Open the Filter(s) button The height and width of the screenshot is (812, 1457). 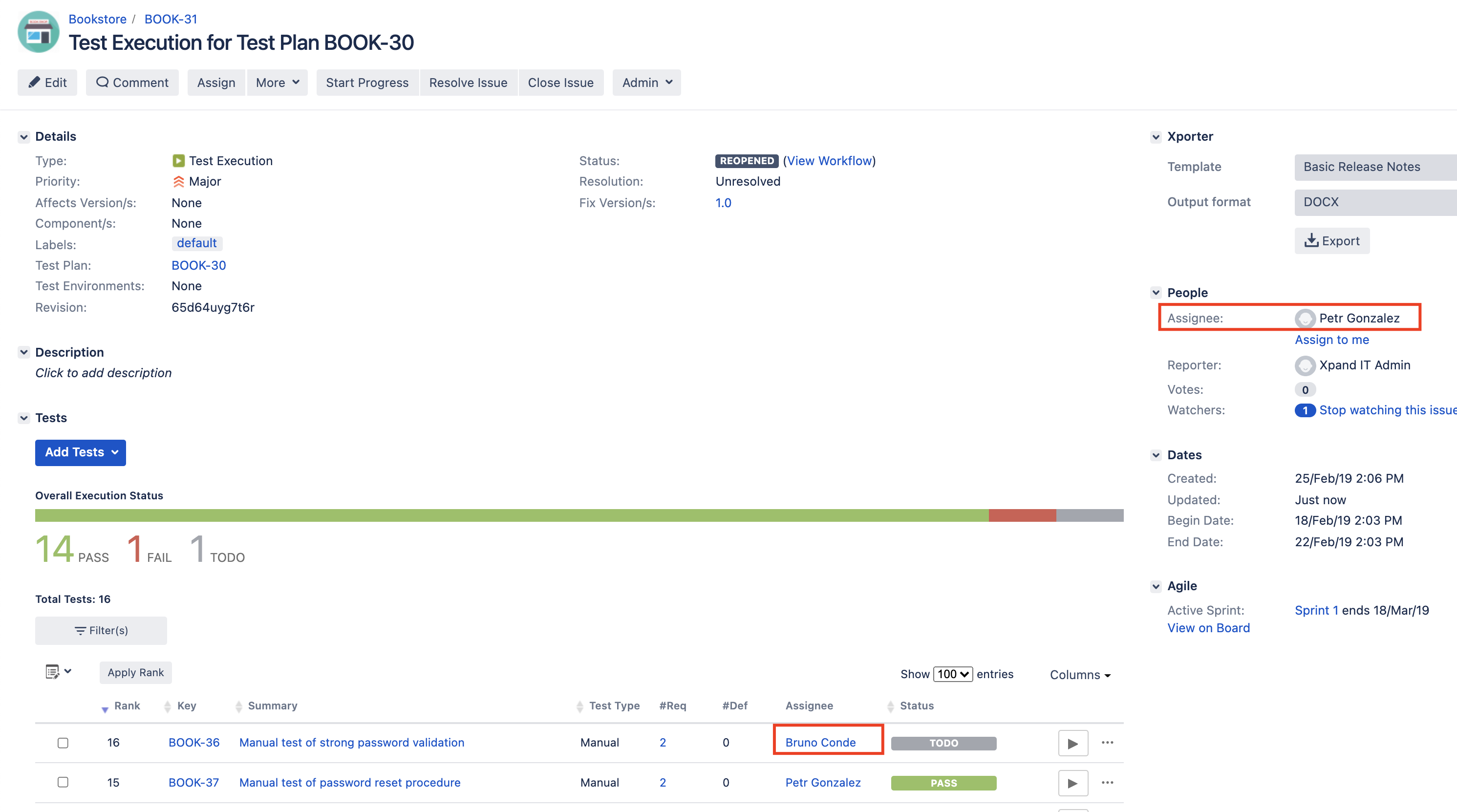pos(101,630)
